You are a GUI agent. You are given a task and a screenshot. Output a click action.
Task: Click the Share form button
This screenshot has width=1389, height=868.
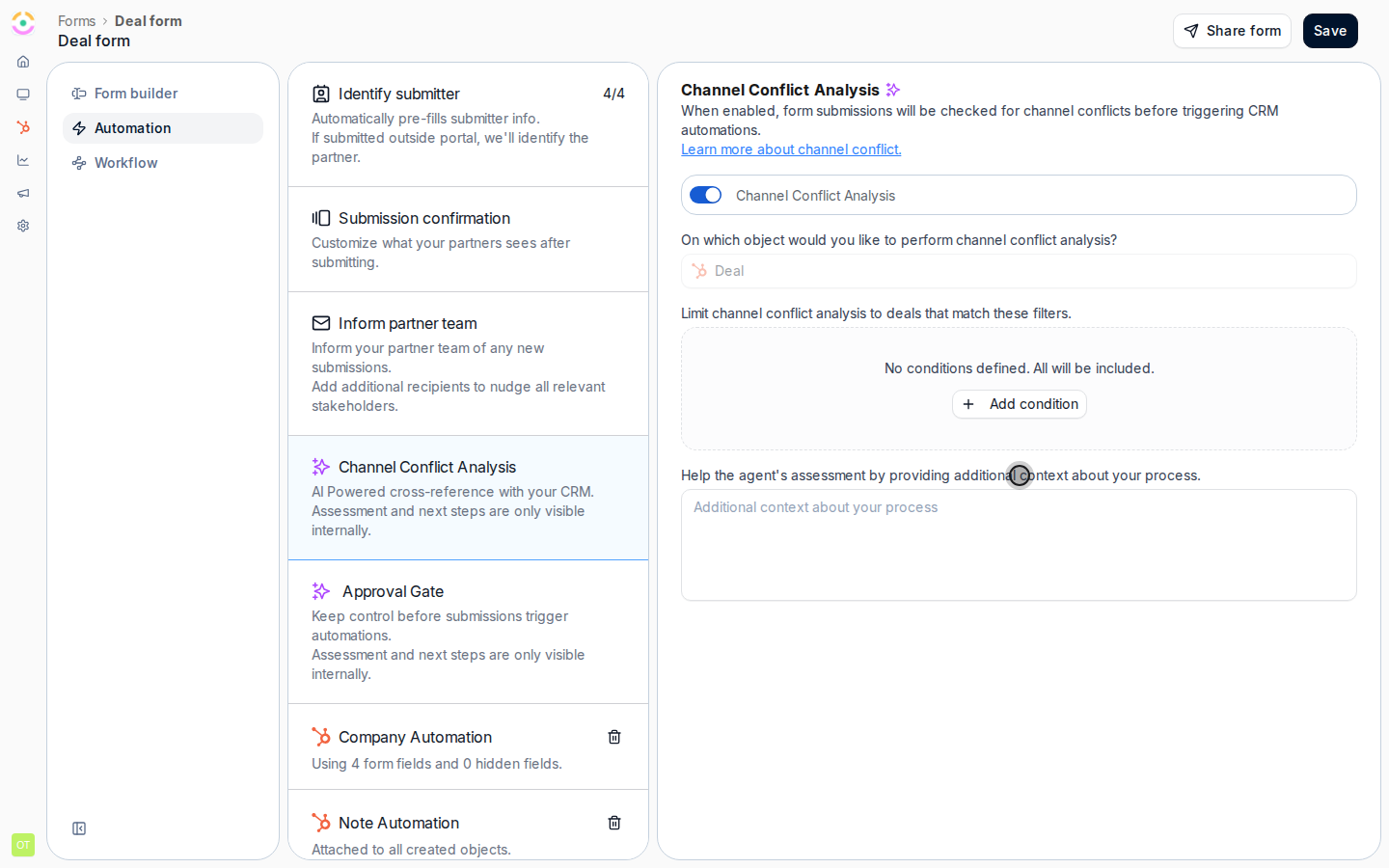click(x=1232, y=31)
